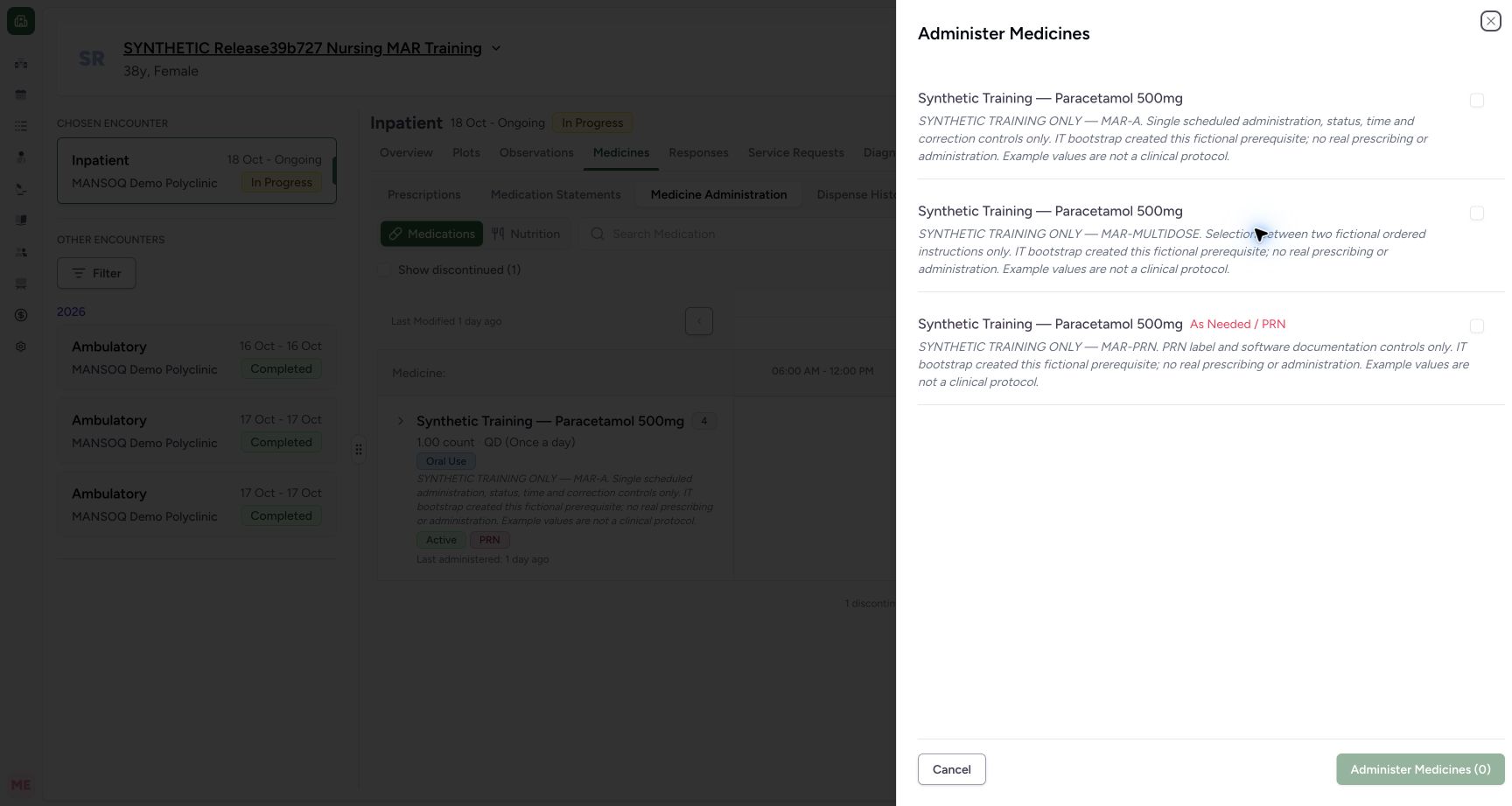Viewport: 1512px width, 806px height.
Task: Click the 2026 year label
Action: (71, 312)
